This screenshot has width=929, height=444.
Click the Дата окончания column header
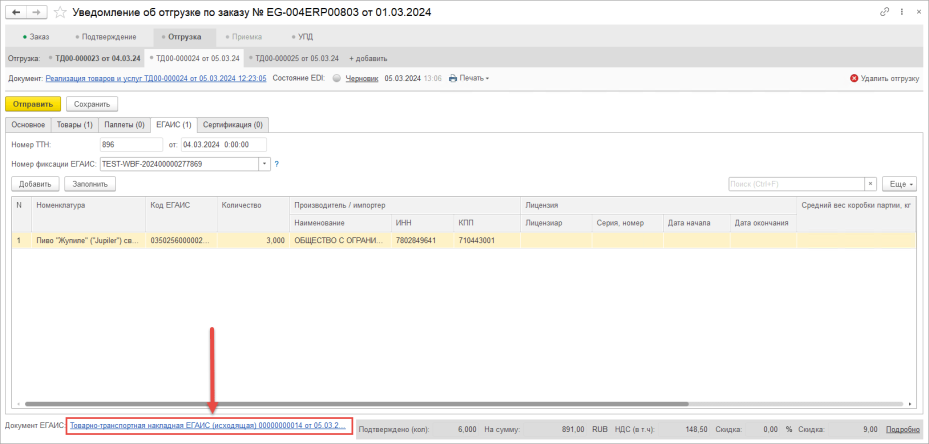(763, 222)
